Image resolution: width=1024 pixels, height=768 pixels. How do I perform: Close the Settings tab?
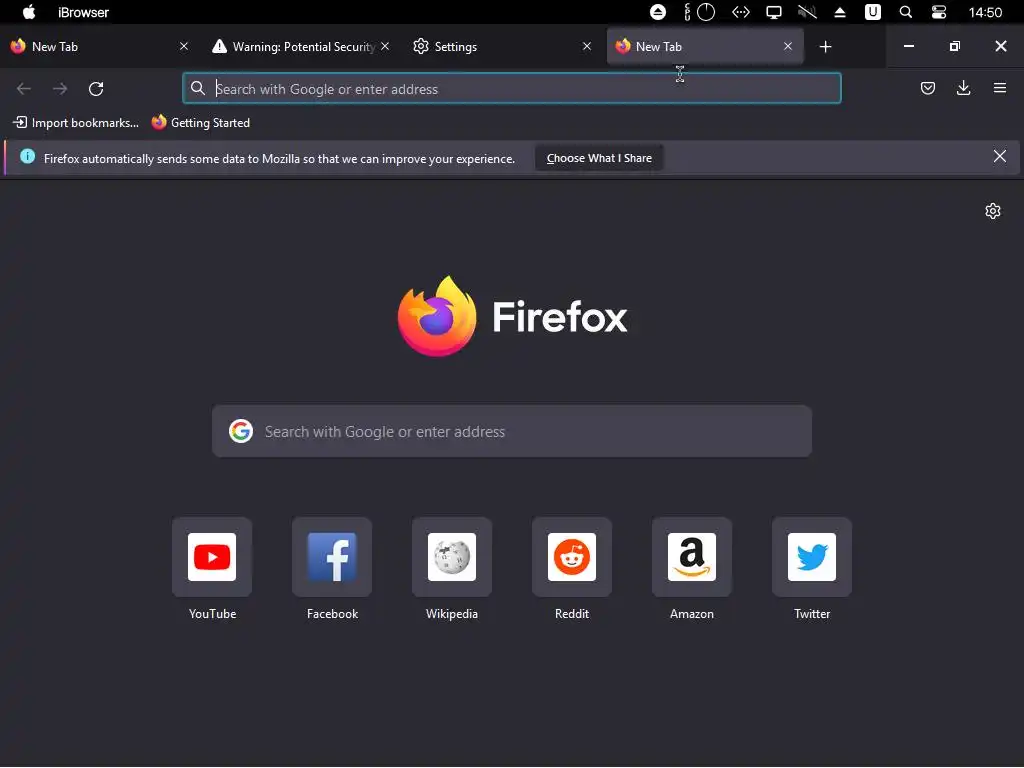pos(586,46)
